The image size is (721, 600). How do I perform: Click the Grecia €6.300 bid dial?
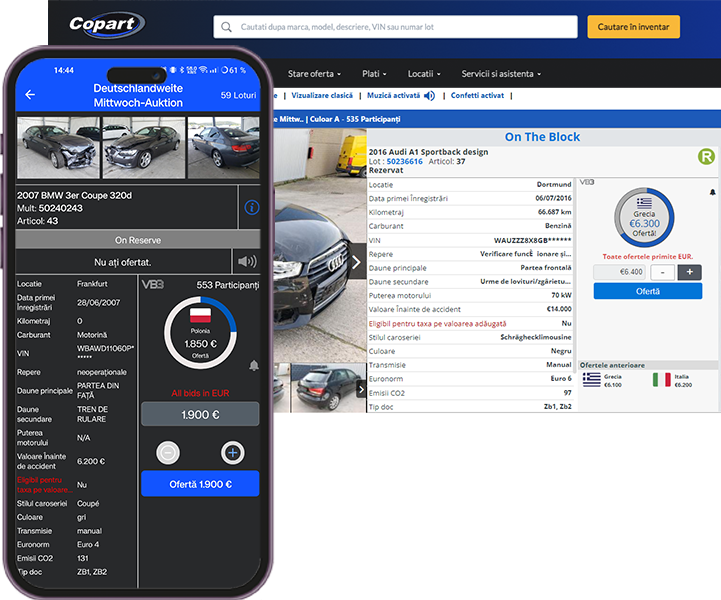(x=644, y=217)
